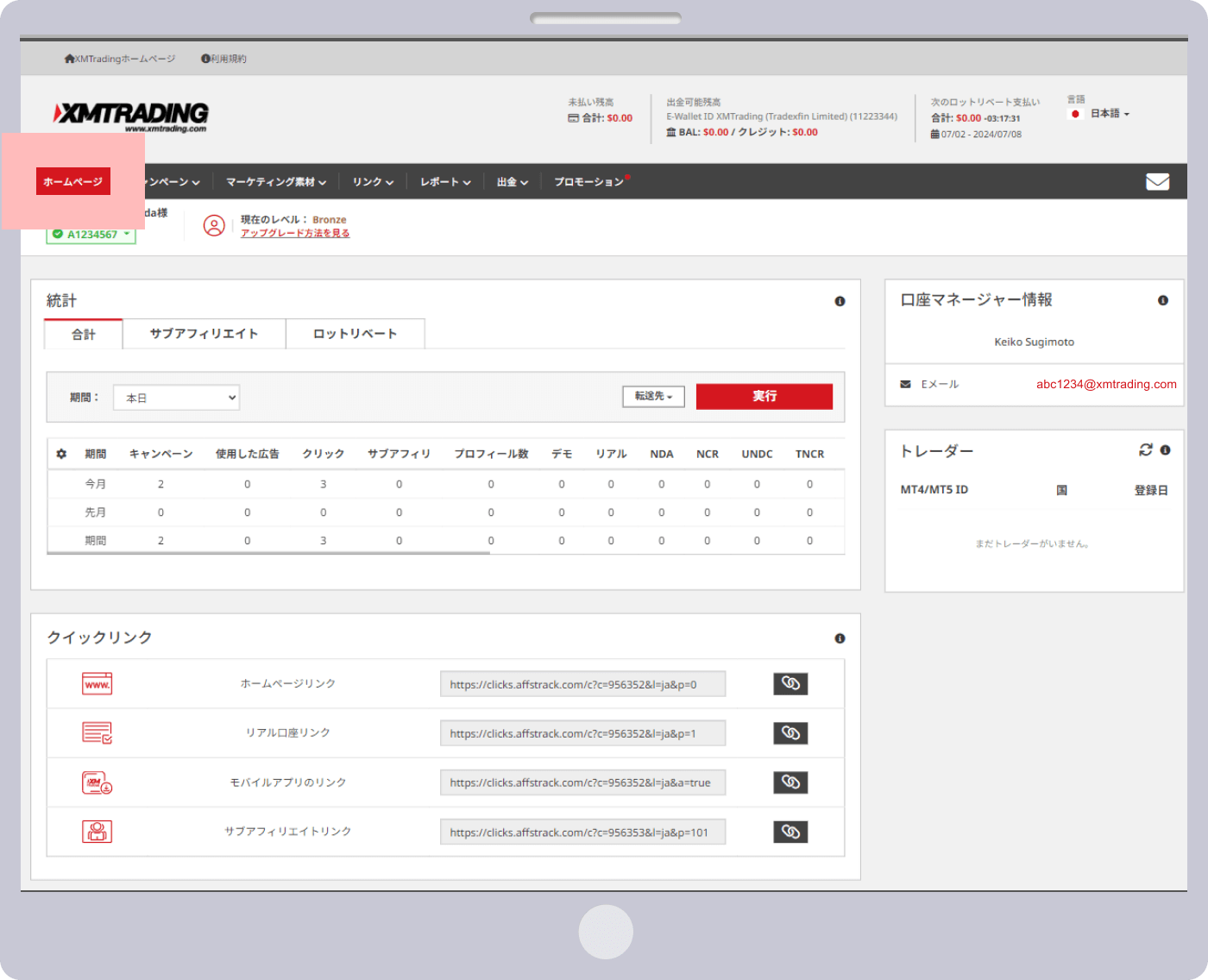The image size is (1208, 980).
Task: Click the ホームページリンク URL field
Action: (x=582, y=684)
